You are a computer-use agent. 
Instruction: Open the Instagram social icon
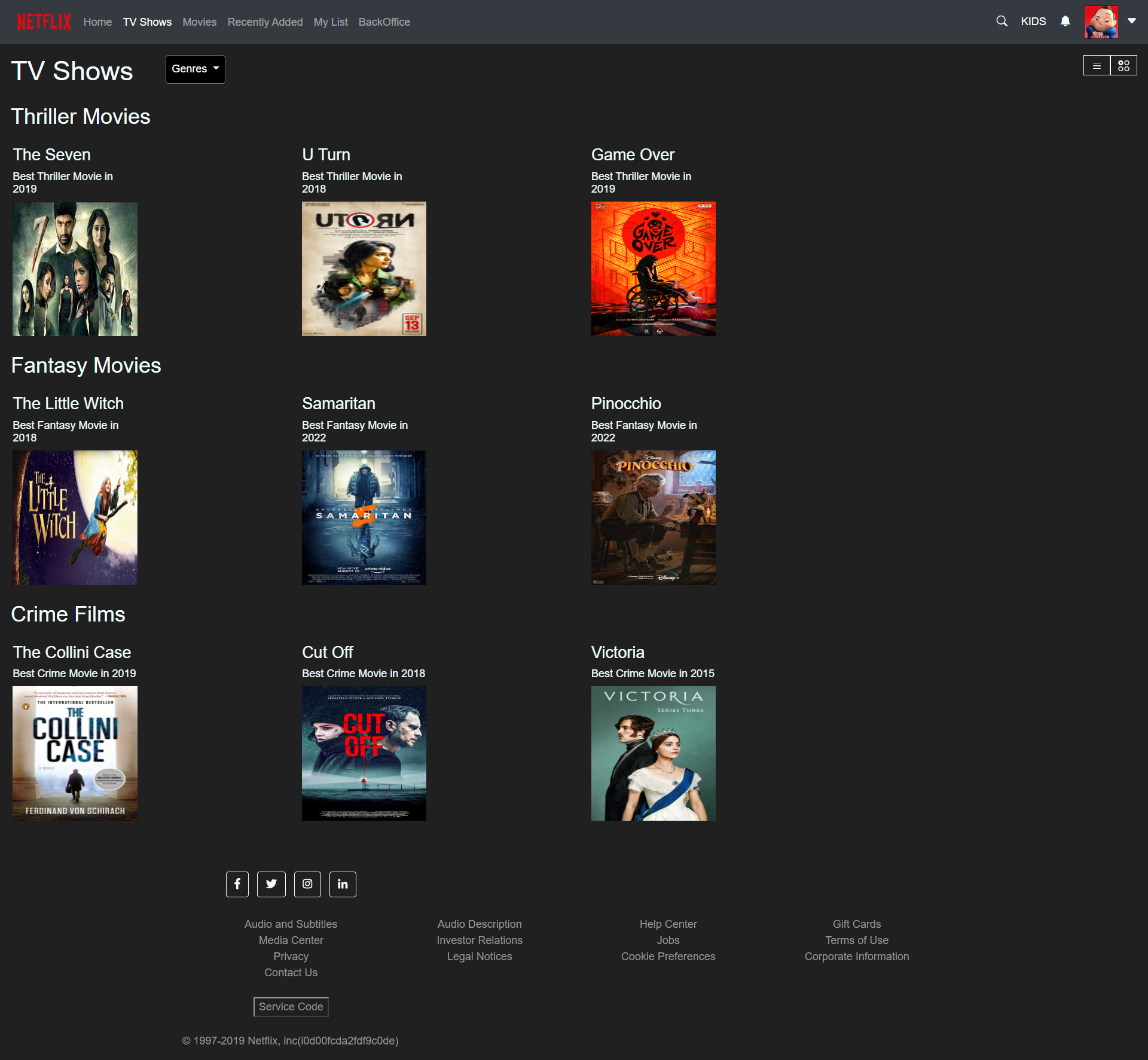[307, 884]
